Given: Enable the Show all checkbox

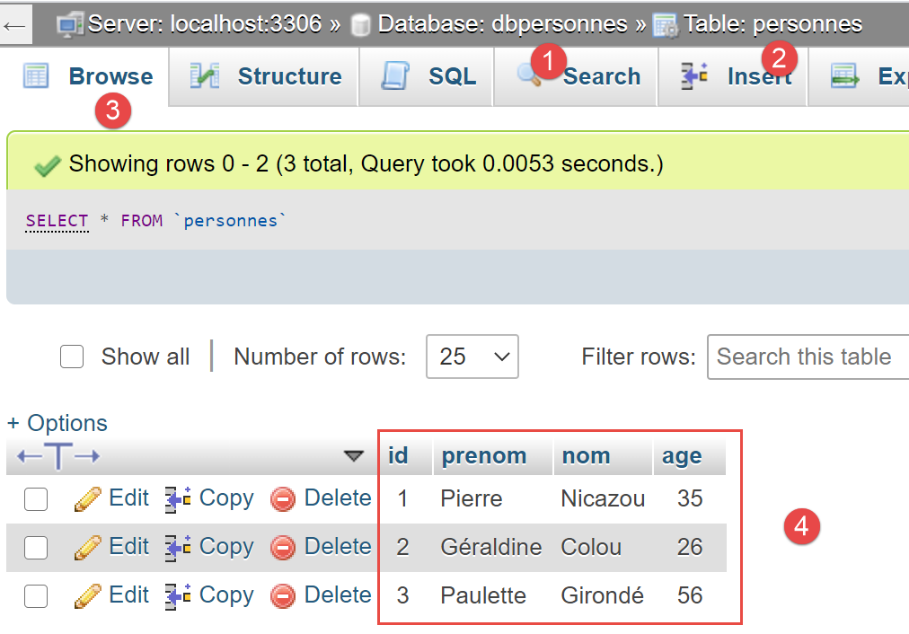Looking at the screenshot, I should (x=72, y=357).
